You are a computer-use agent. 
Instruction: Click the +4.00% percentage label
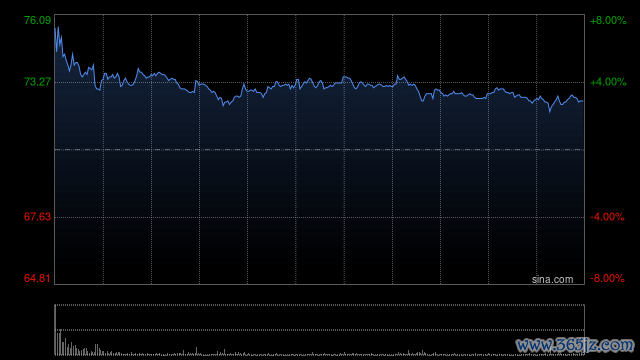608,82
